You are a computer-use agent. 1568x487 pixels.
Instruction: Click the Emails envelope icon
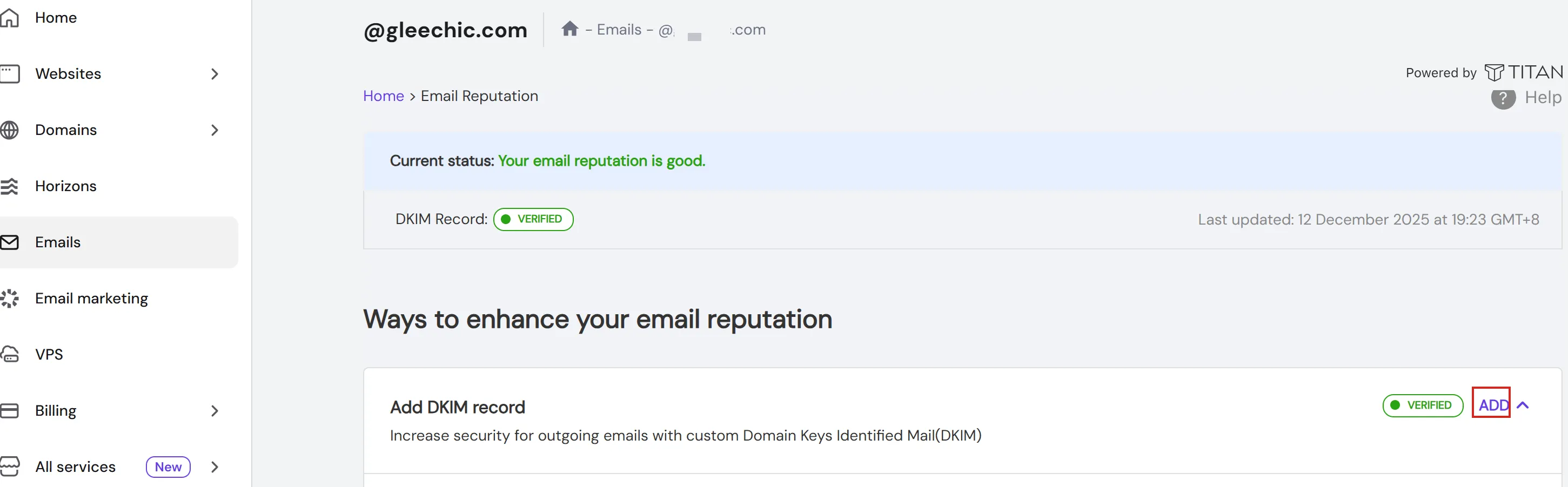point(10,242)
